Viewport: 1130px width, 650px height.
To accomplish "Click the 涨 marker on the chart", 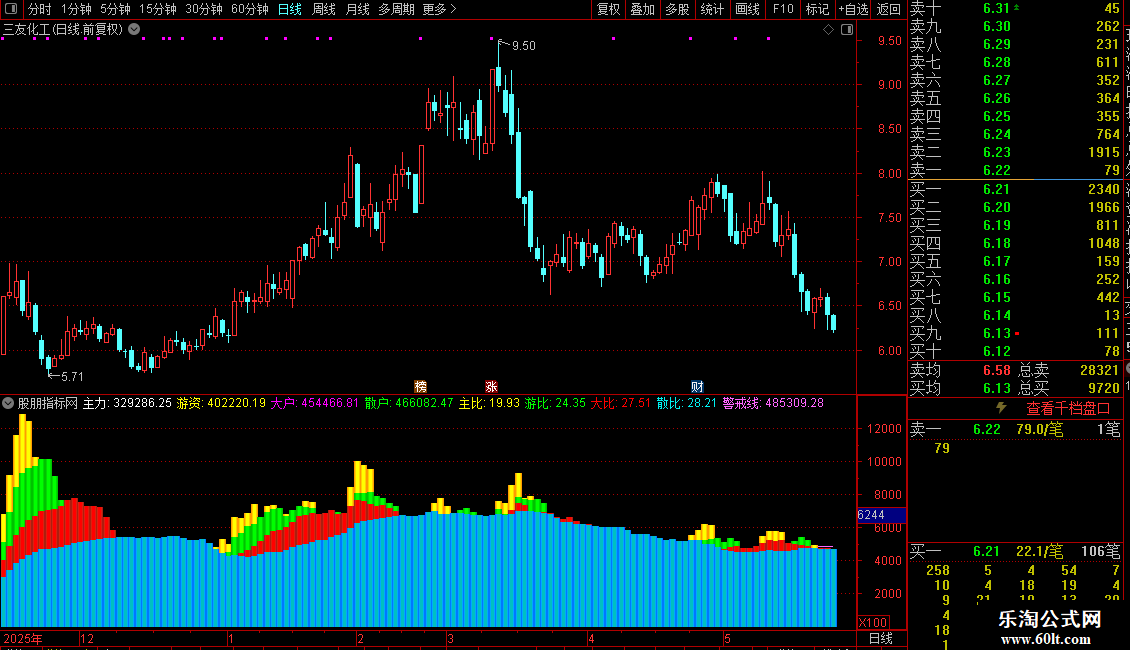I will coord(491,387).
